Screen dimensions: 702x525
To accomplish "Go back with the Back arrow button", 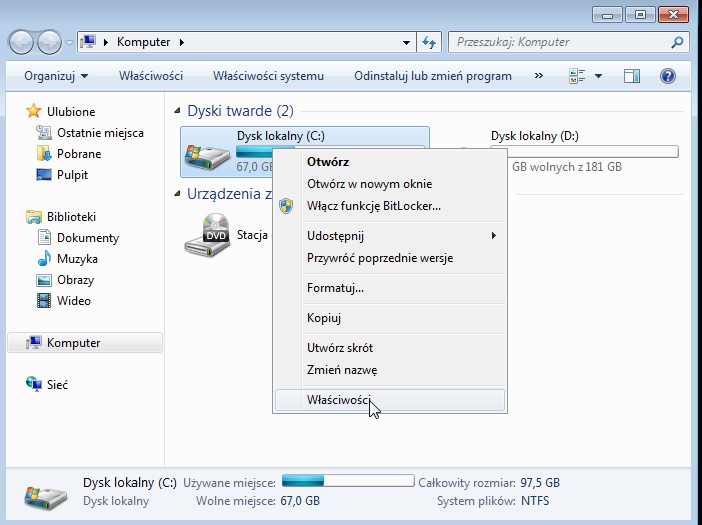I will point(21,43).
